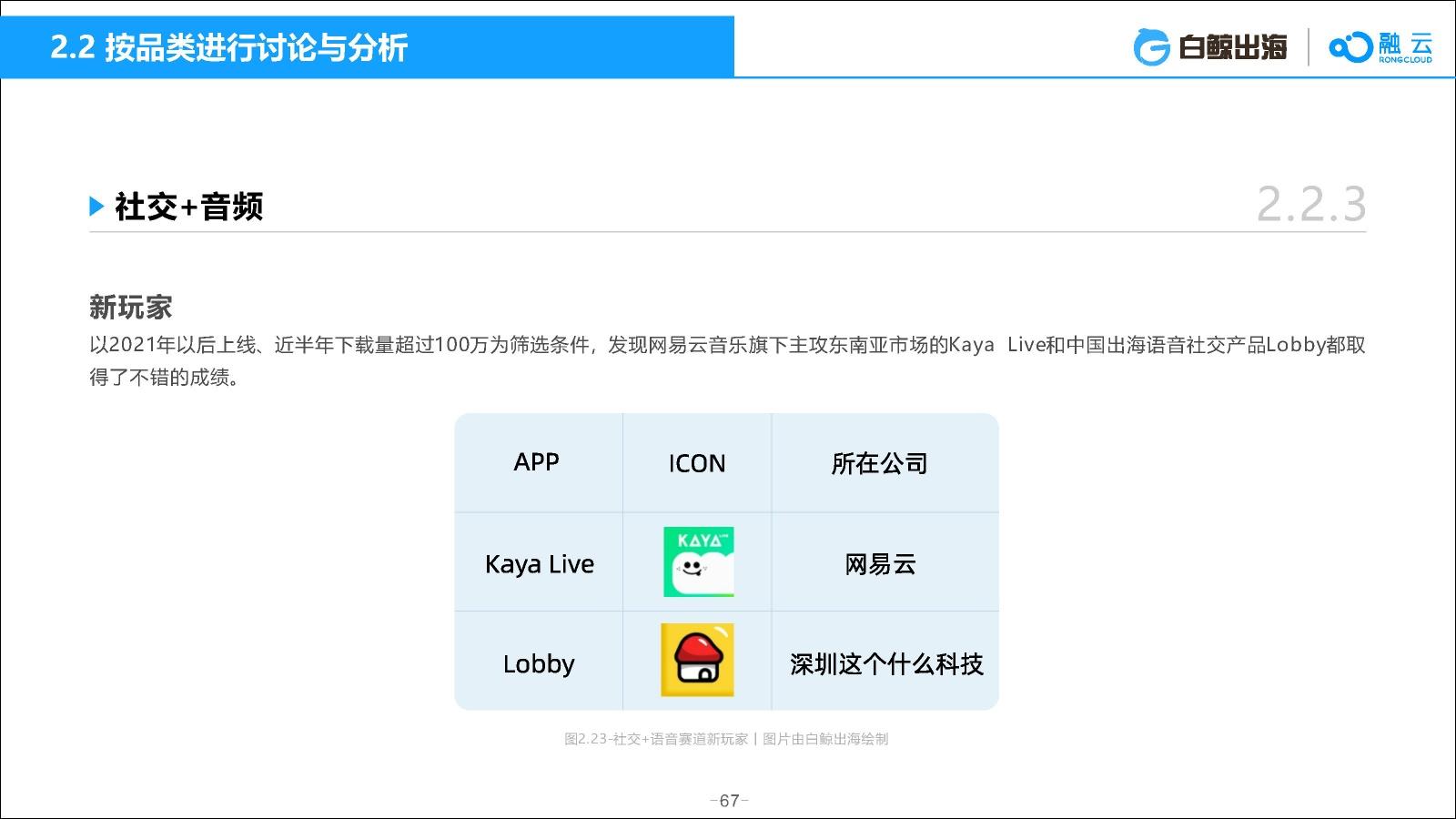Click the Lobby mushroom house icon
This screenshot has width=1456, height=819.
click(697, 661)
